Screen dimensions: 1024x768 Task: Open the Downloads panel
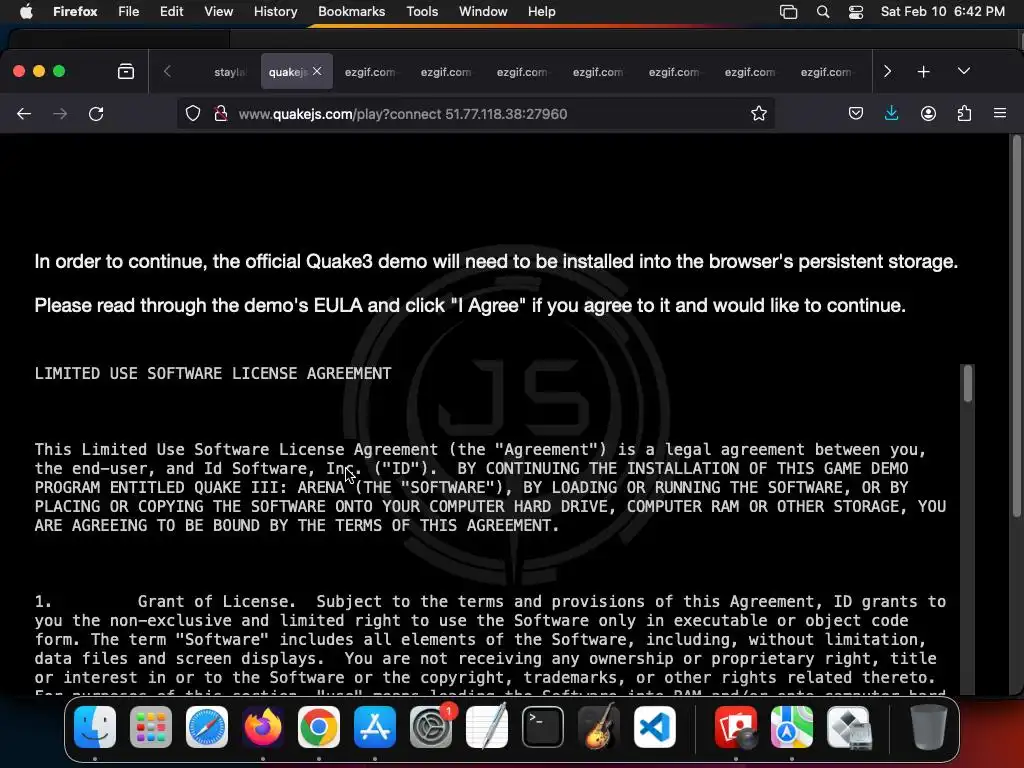891,114
